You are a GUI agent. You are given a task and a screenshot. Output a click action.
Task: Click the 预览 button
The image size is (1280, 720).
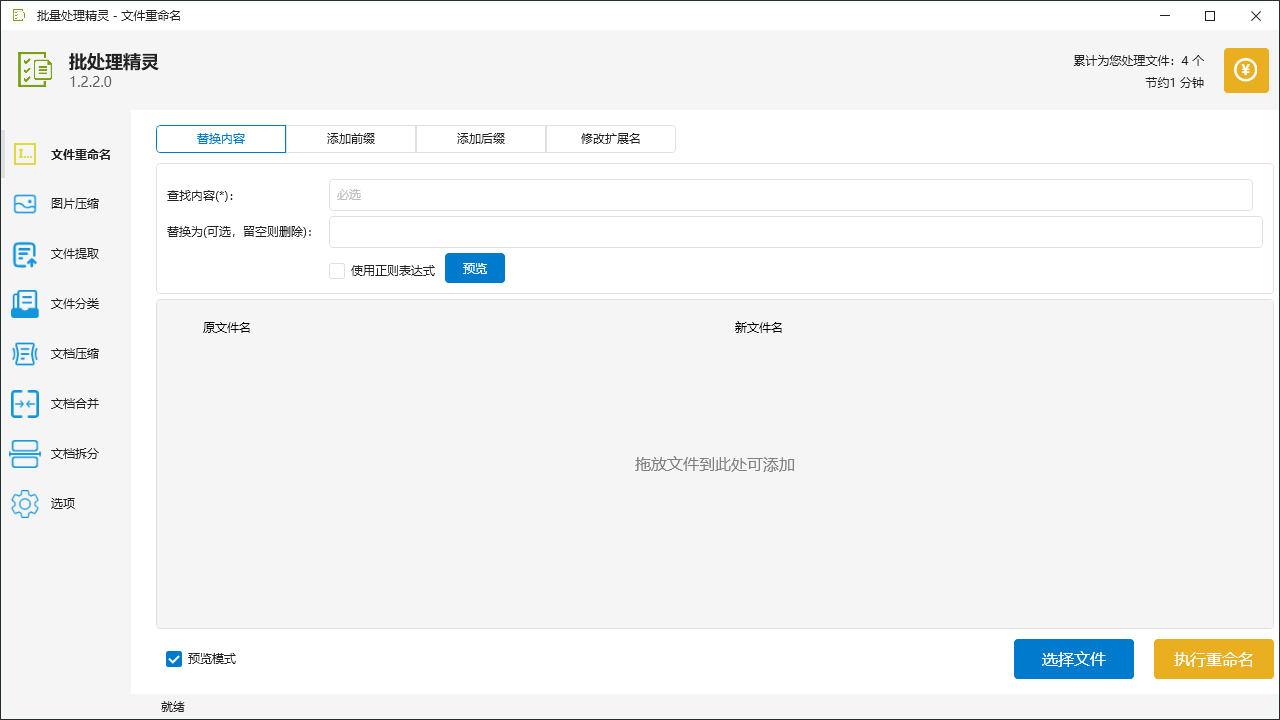[474, 268]
